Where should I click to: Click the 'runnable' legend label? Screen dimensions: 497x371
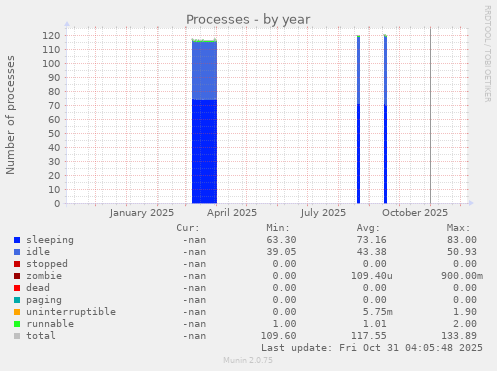pyautogui.click(x=50, y=324)
